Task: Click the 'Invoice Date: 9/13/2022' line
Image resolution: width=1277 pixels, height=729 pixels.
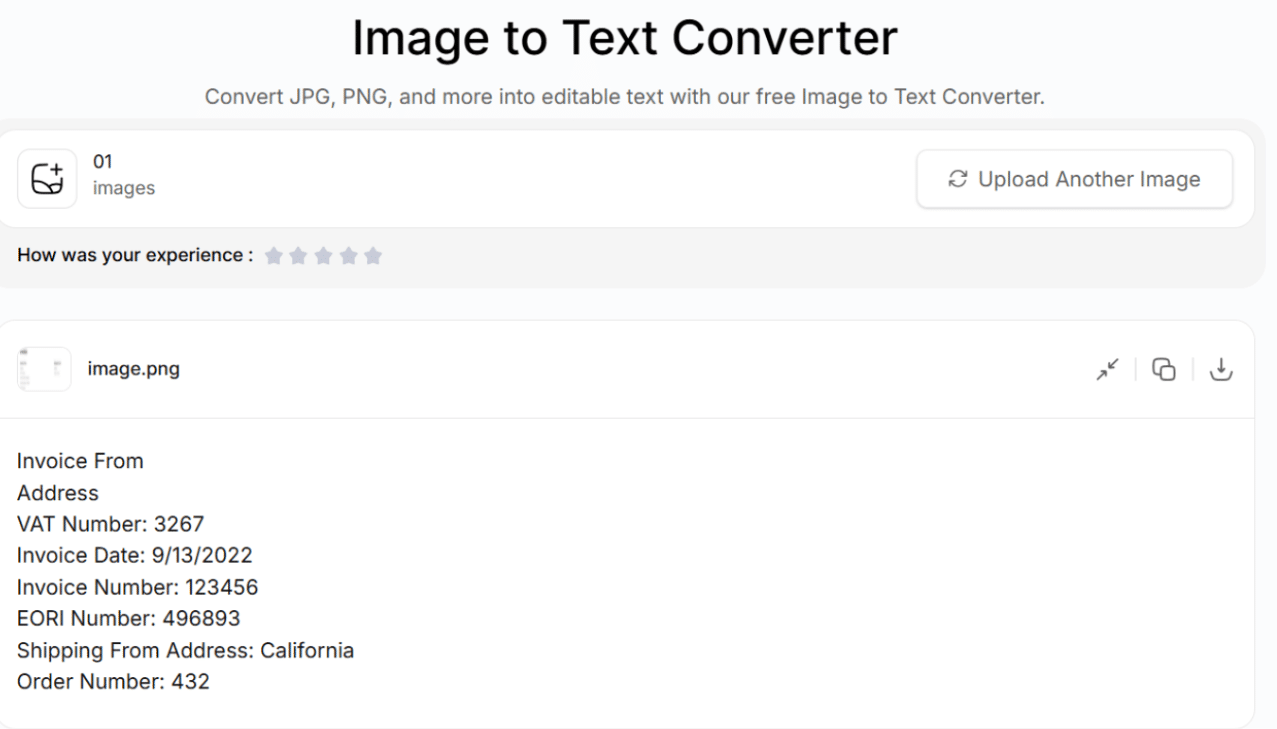Action: point(135,555)
